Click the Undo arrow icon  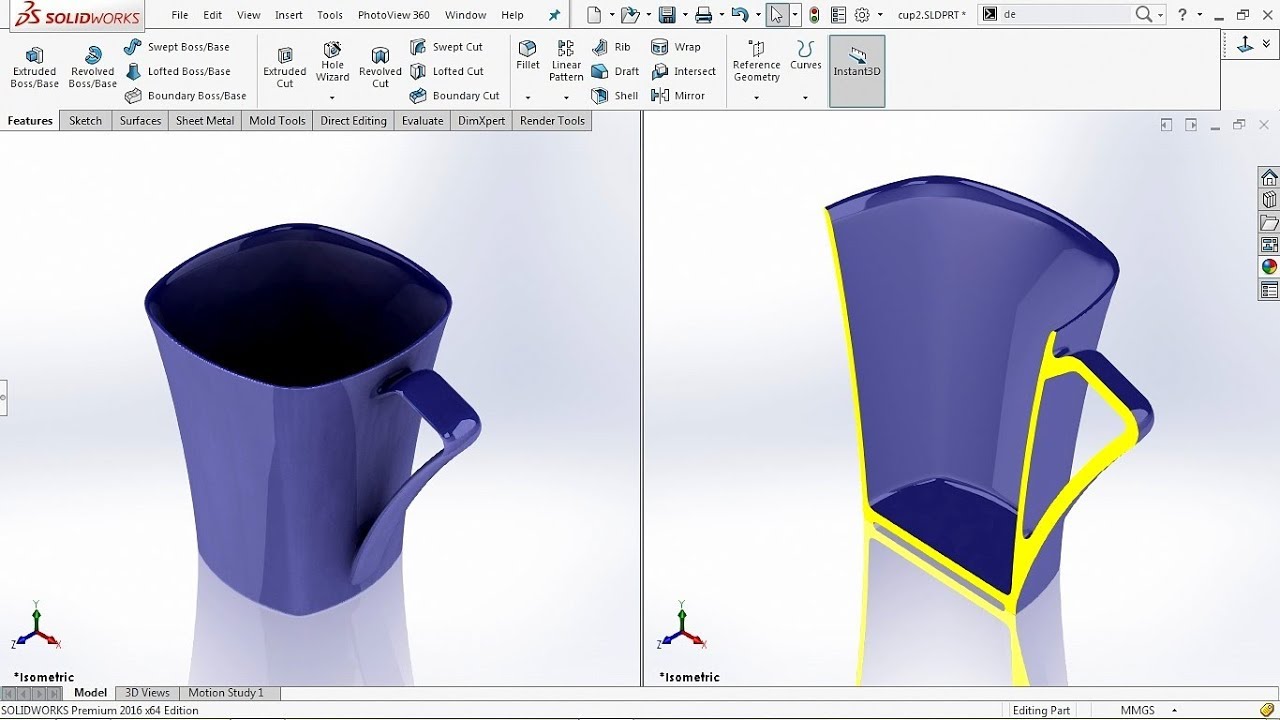point(740,15)
